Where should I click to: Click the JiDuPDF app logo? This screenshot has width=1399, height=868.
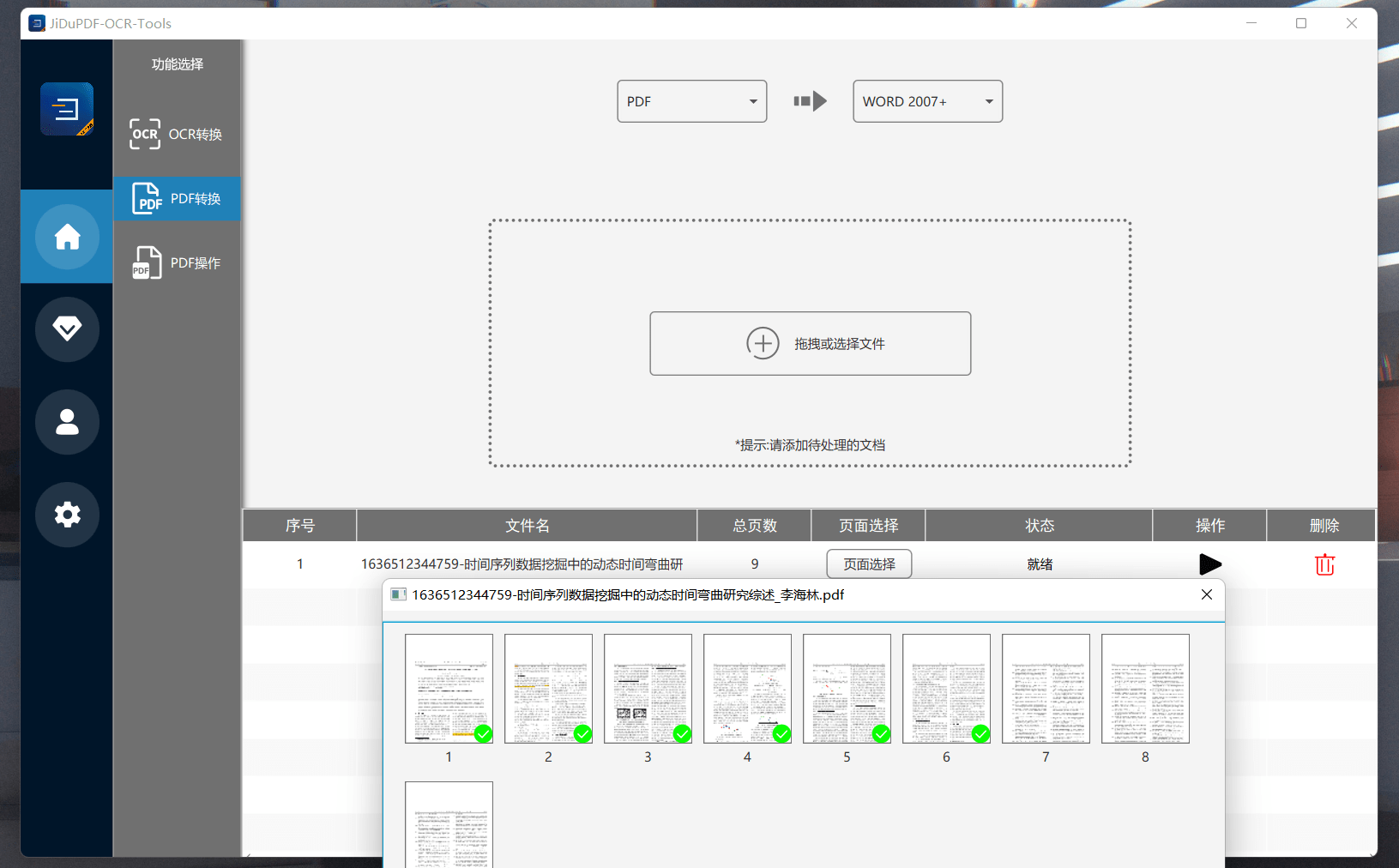[x=66, y=109]
